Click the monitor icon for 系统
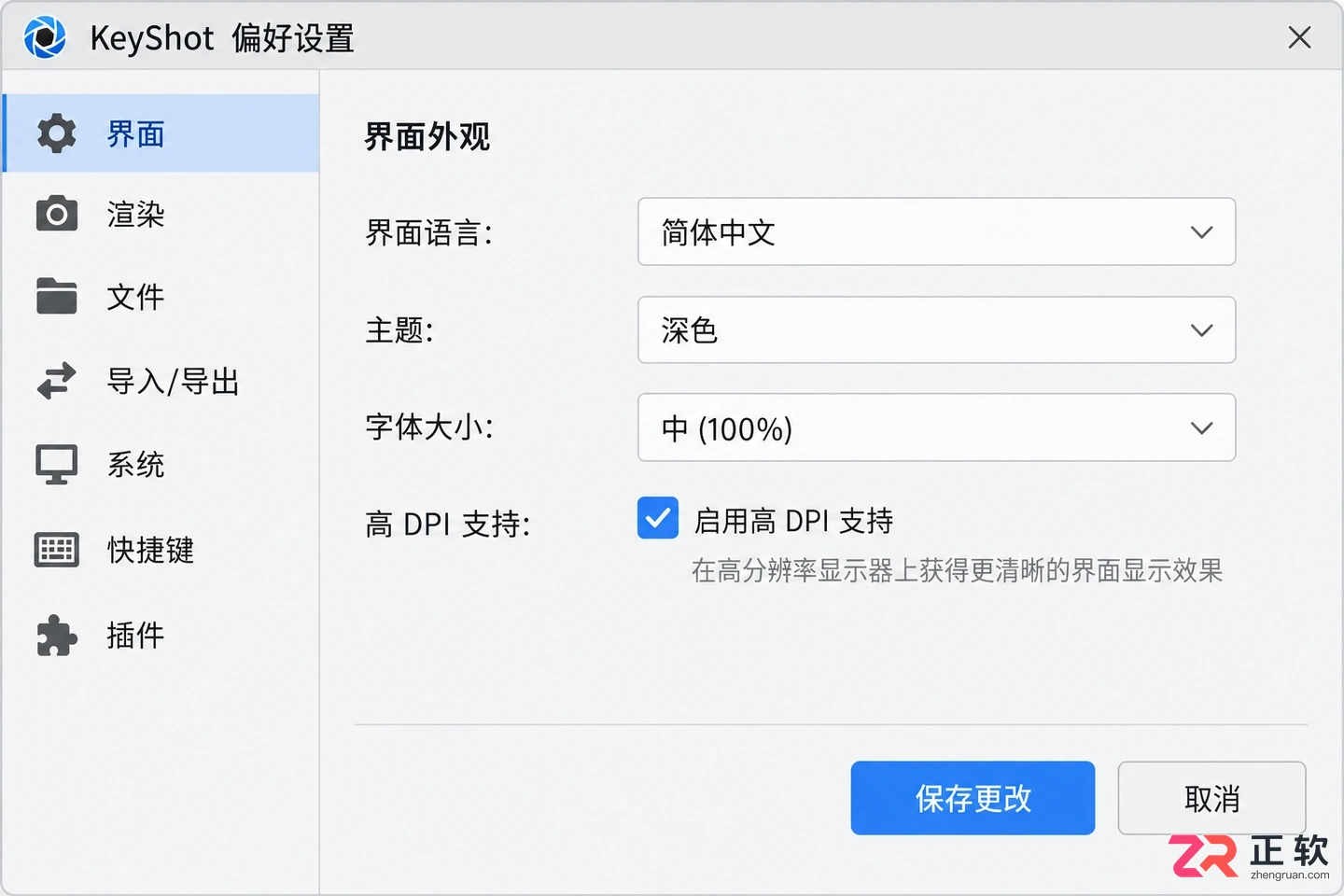The image size is (1344, 896). (x=57, y=464)
